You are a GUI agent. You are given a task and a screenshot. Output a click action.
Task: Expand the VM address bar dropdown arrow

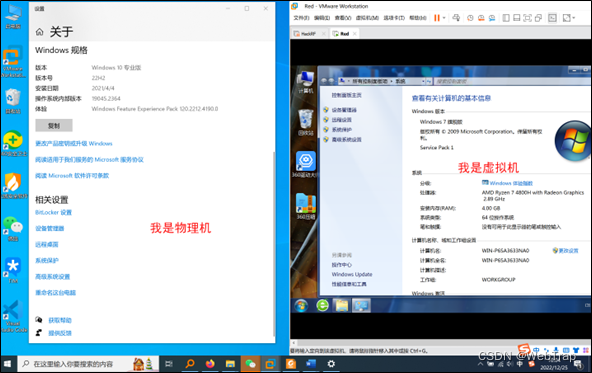[x=423, y=81]
